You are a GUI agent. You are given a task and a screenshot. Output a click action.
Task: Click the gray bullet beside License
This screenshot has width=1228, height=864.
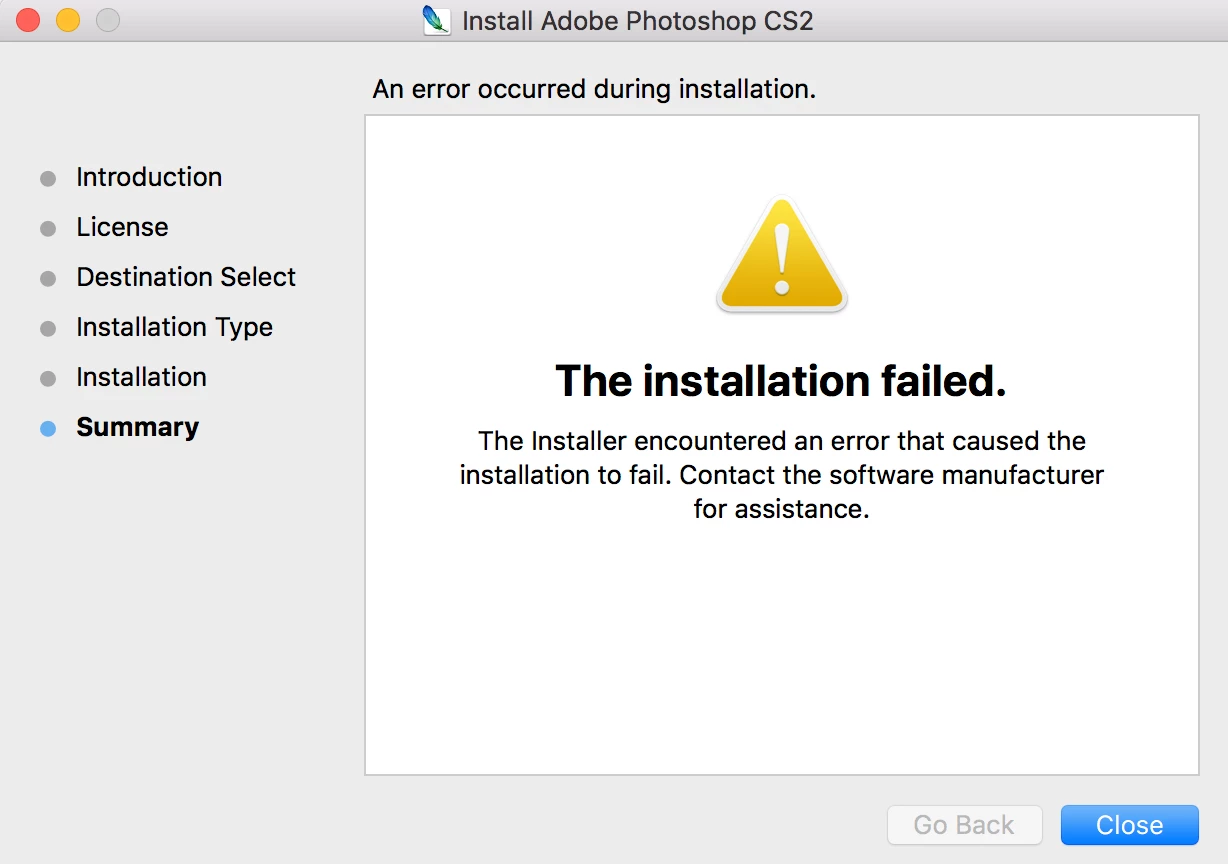point(48,229)
